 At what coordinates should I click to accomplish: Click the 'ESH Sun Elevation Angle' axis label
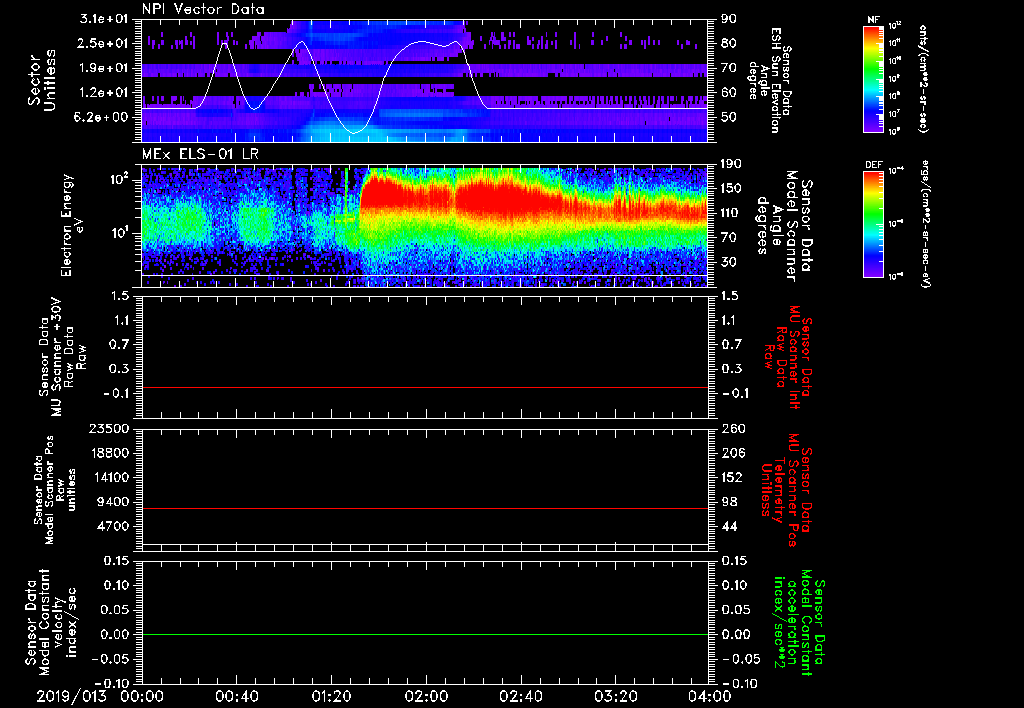point(769,80)
